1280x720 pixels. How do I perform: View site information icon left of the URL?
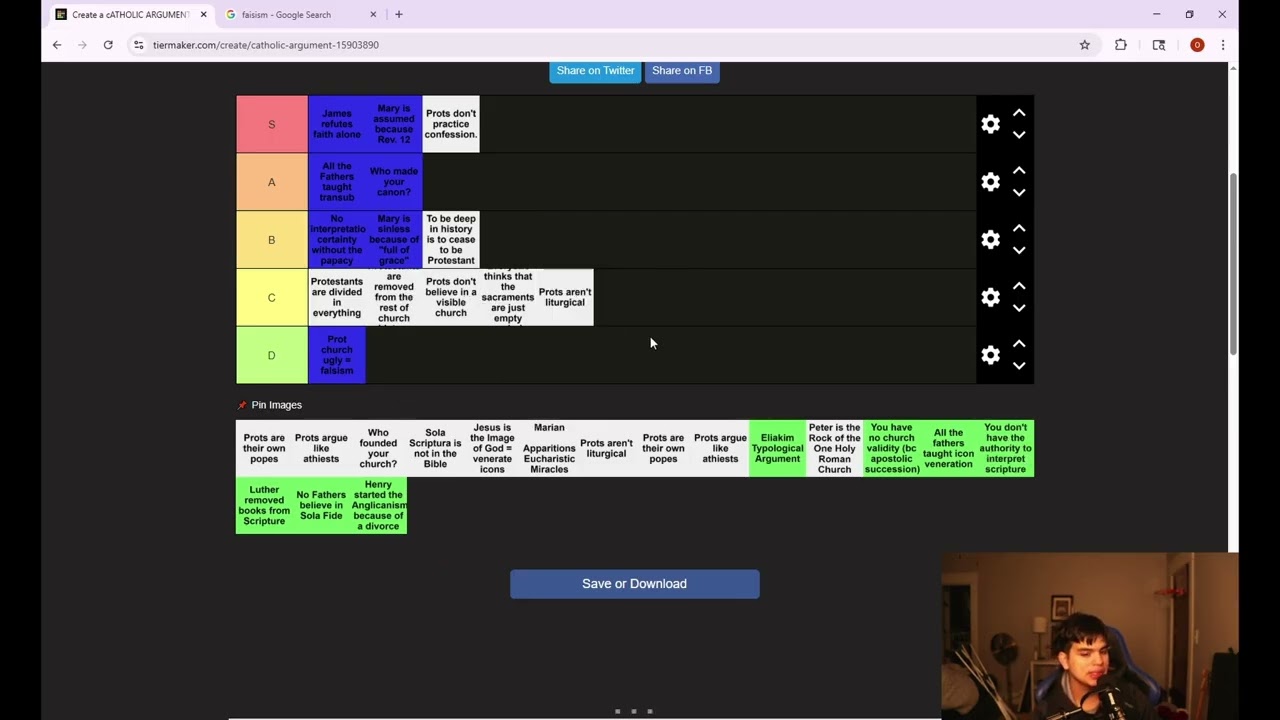coord(139,45)
